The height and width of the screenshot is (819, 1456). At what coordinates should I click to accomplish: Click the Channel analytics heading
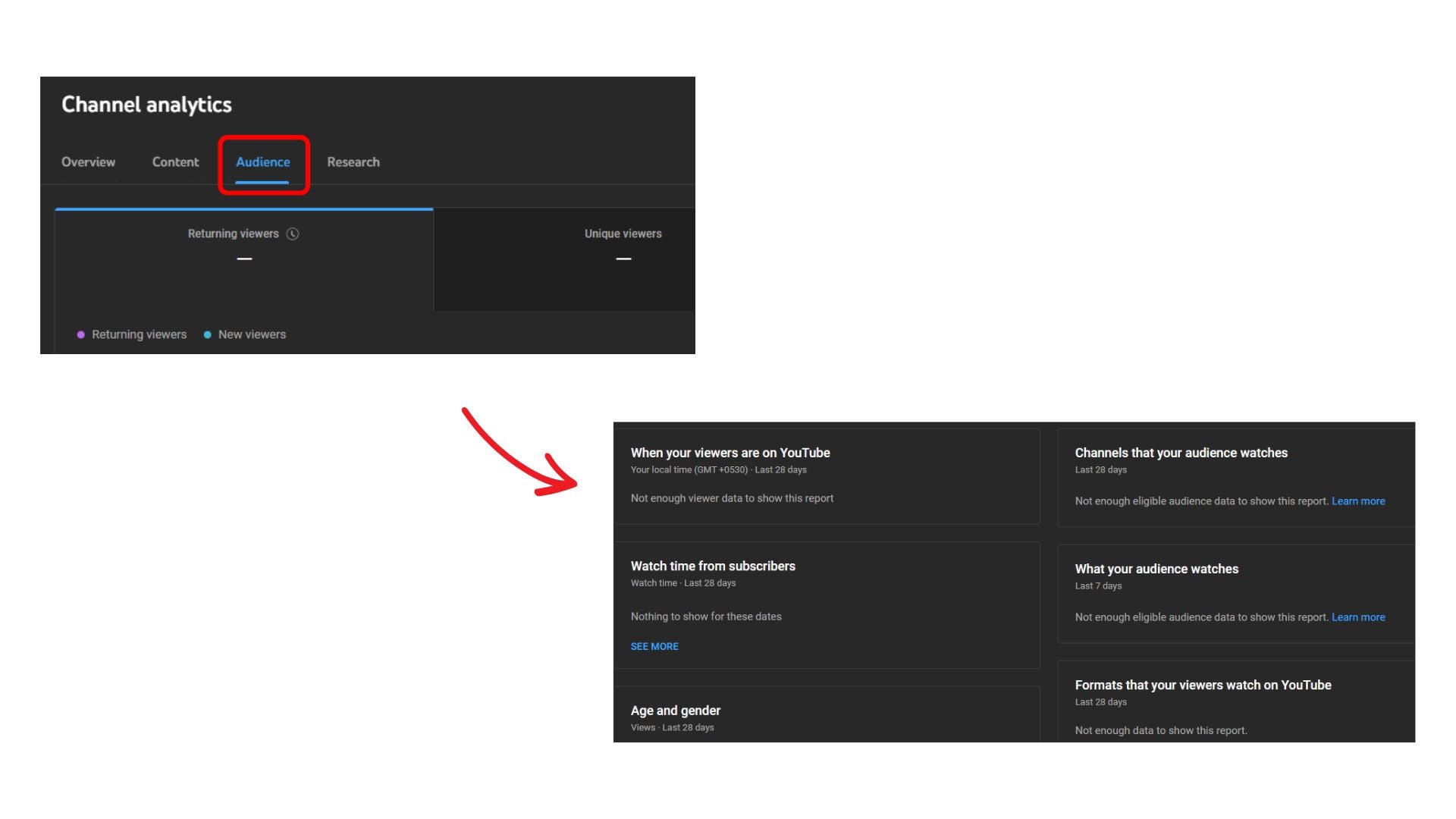pos(146,104)
